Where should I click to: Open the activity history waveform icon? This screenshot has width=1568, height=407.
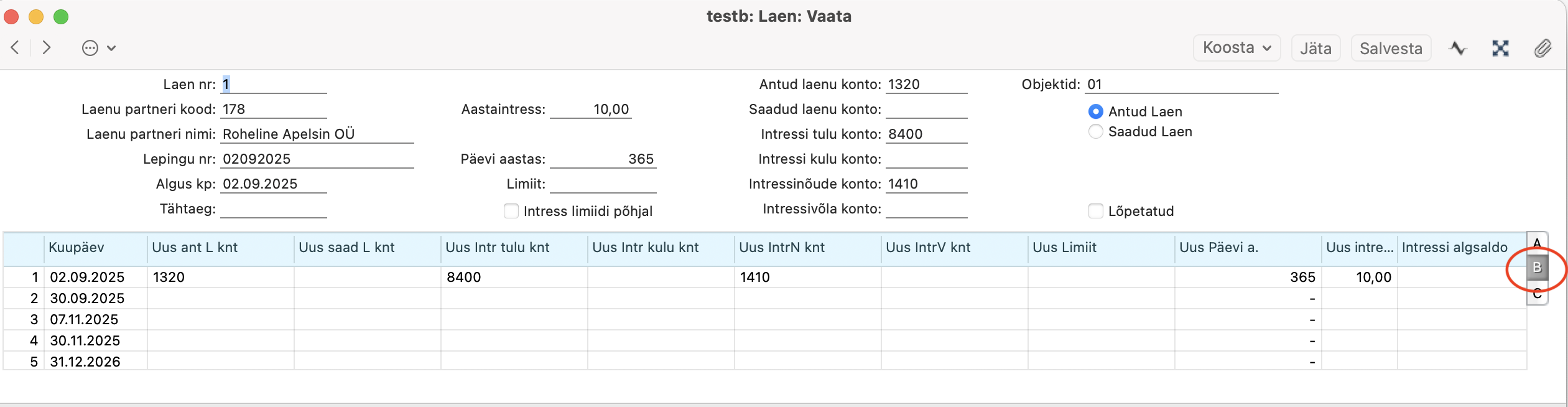click(1458, 48)
